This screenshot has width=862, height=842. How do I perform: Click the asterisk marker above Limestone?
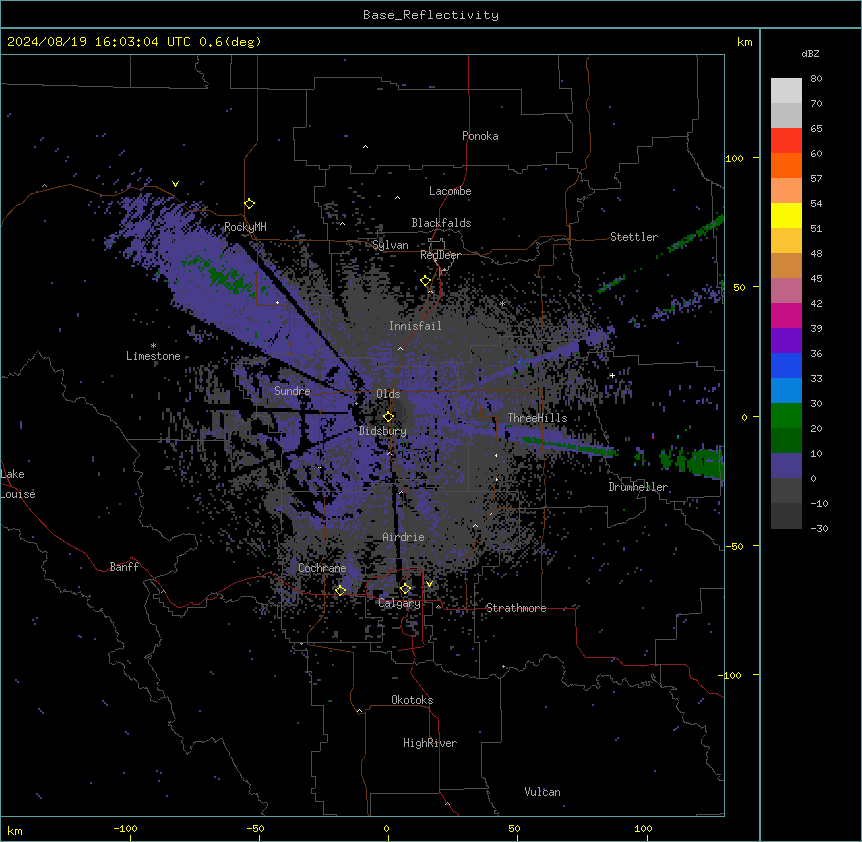click(153, 346)
